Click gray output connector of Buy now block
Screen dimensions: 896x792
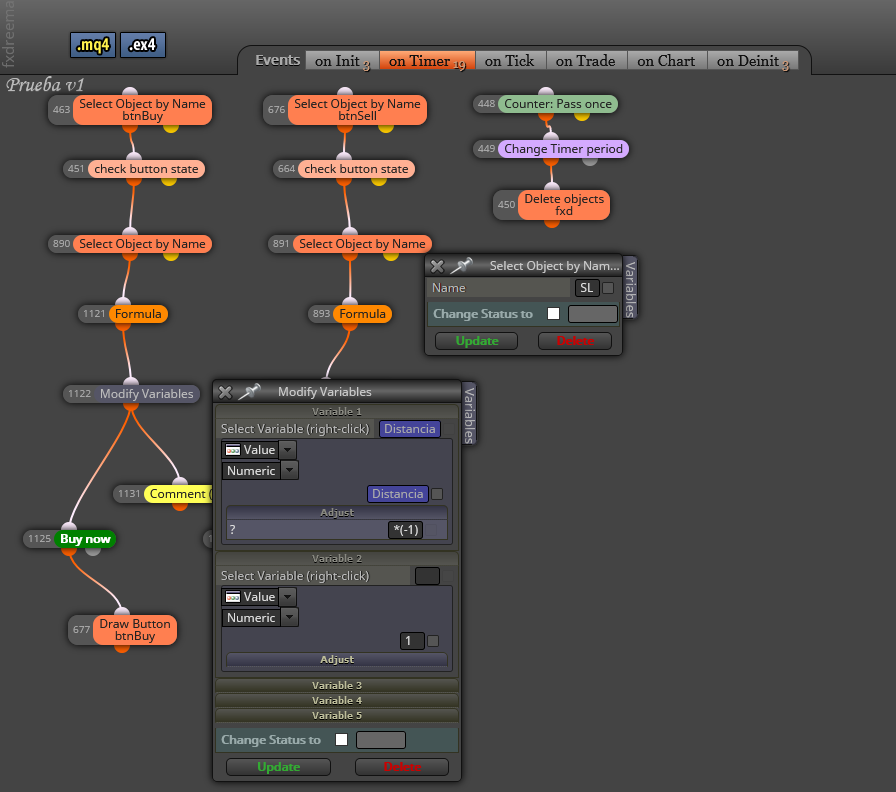coord(93,550)
